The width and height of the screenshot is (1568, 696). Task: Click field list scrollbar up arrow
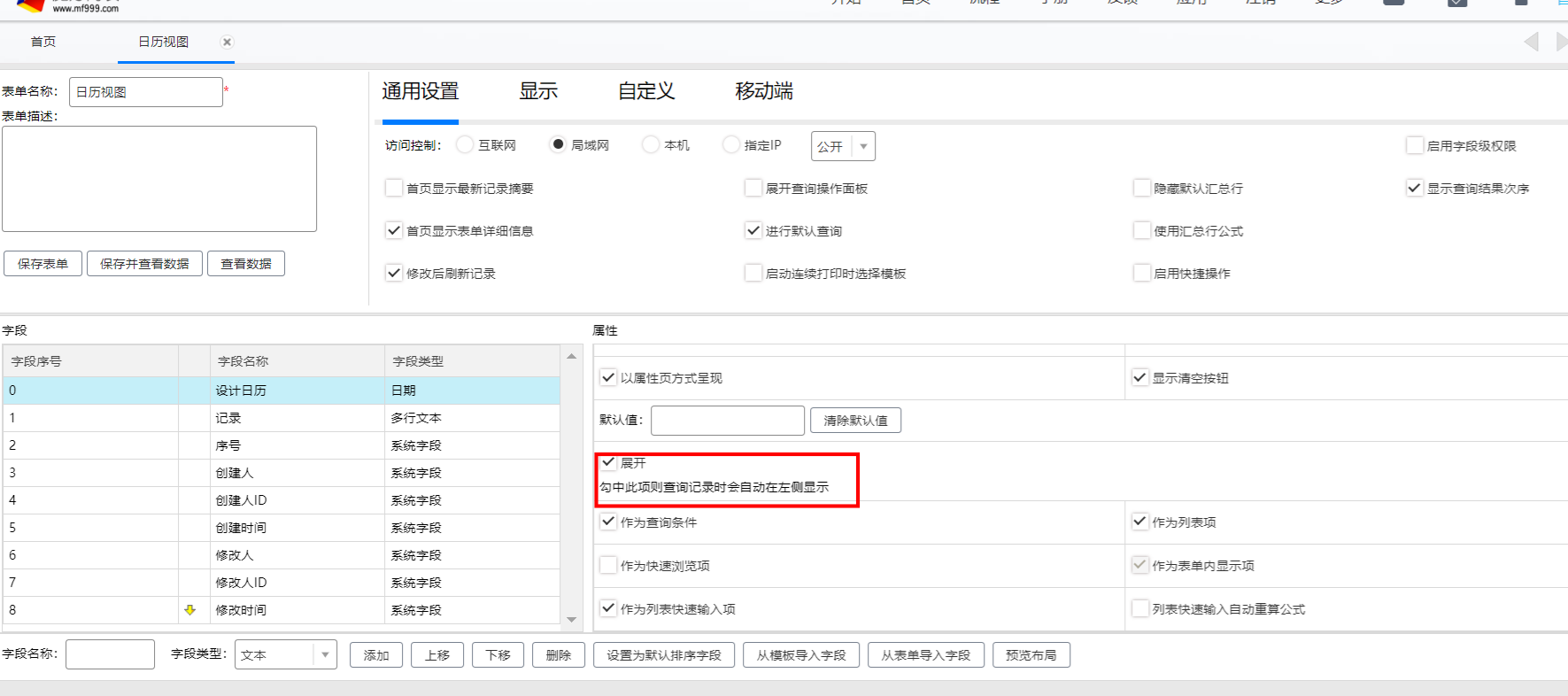(x=572, y=356)
